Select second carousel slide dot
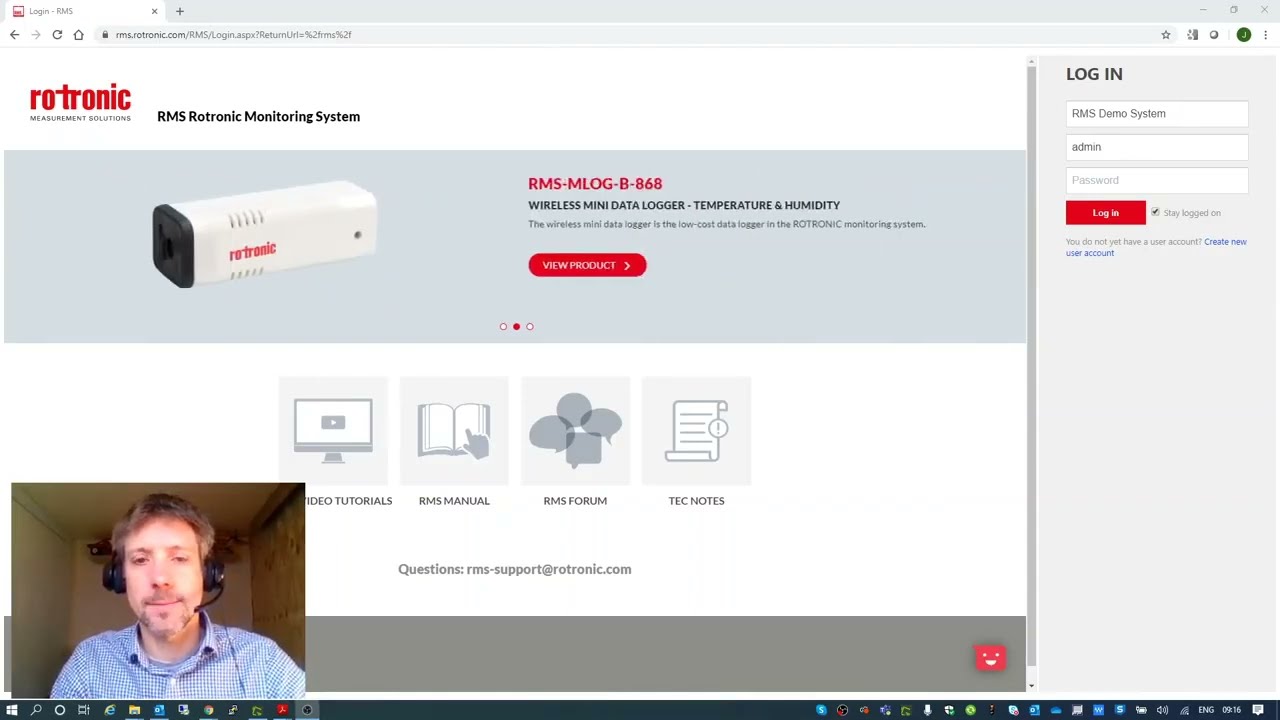Screen dimensions: 1280x720 [x=516, y=326]
